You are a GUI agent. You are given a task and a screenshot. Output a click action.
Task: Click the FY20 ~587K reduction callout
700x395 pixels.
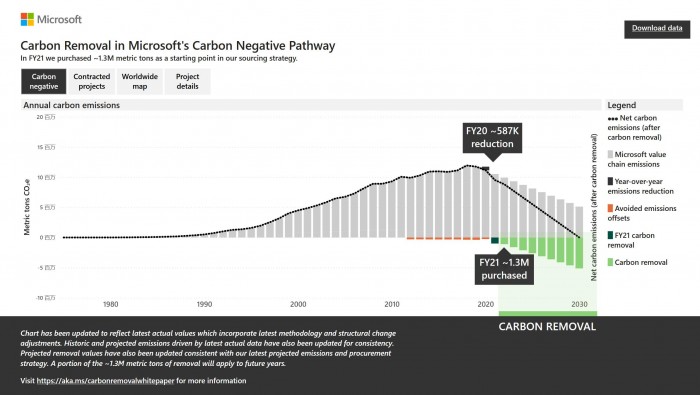492,138
